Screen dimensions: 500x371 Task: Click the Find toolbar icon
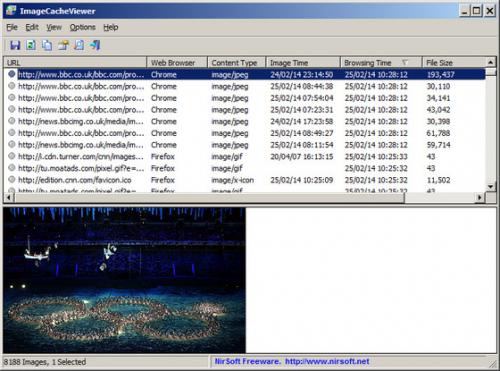point(79,45)
